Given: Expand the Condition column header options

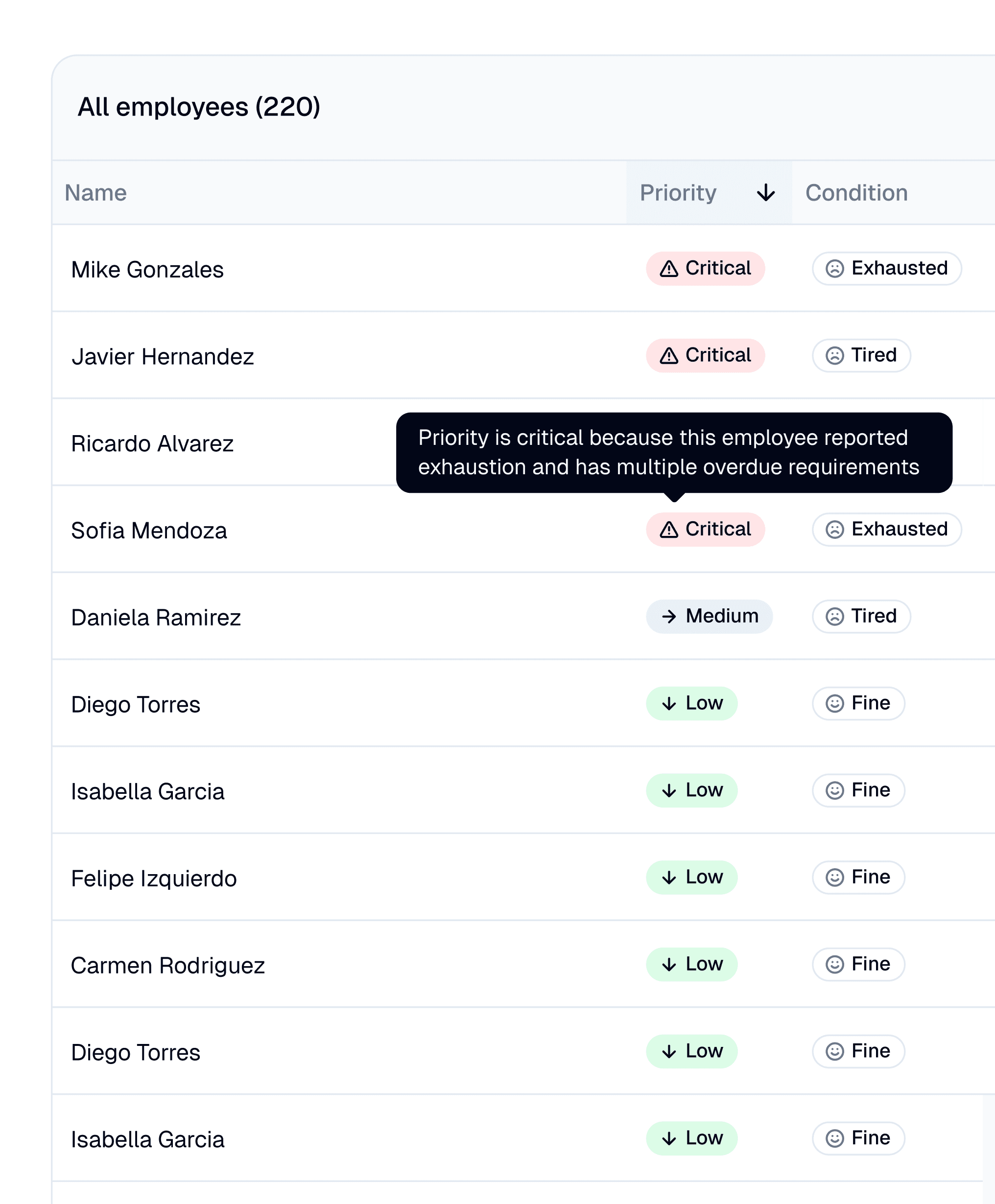Looking at the screenshot, I should point(856,193).
